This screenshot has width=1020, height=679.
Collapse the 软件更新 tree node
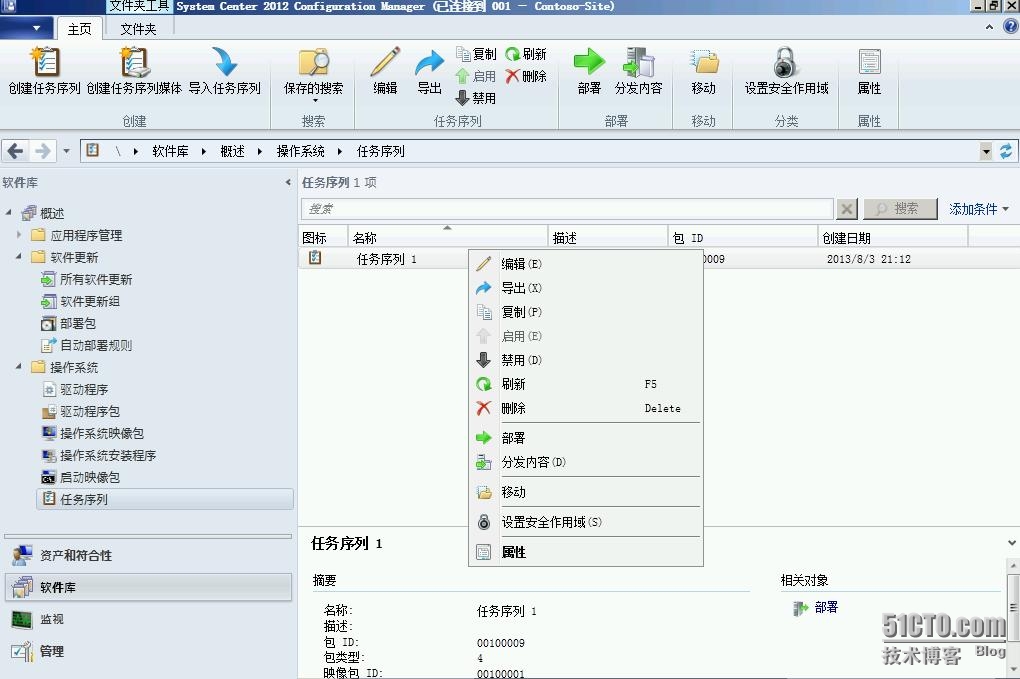pyautogui.click(x=18, y=257)
